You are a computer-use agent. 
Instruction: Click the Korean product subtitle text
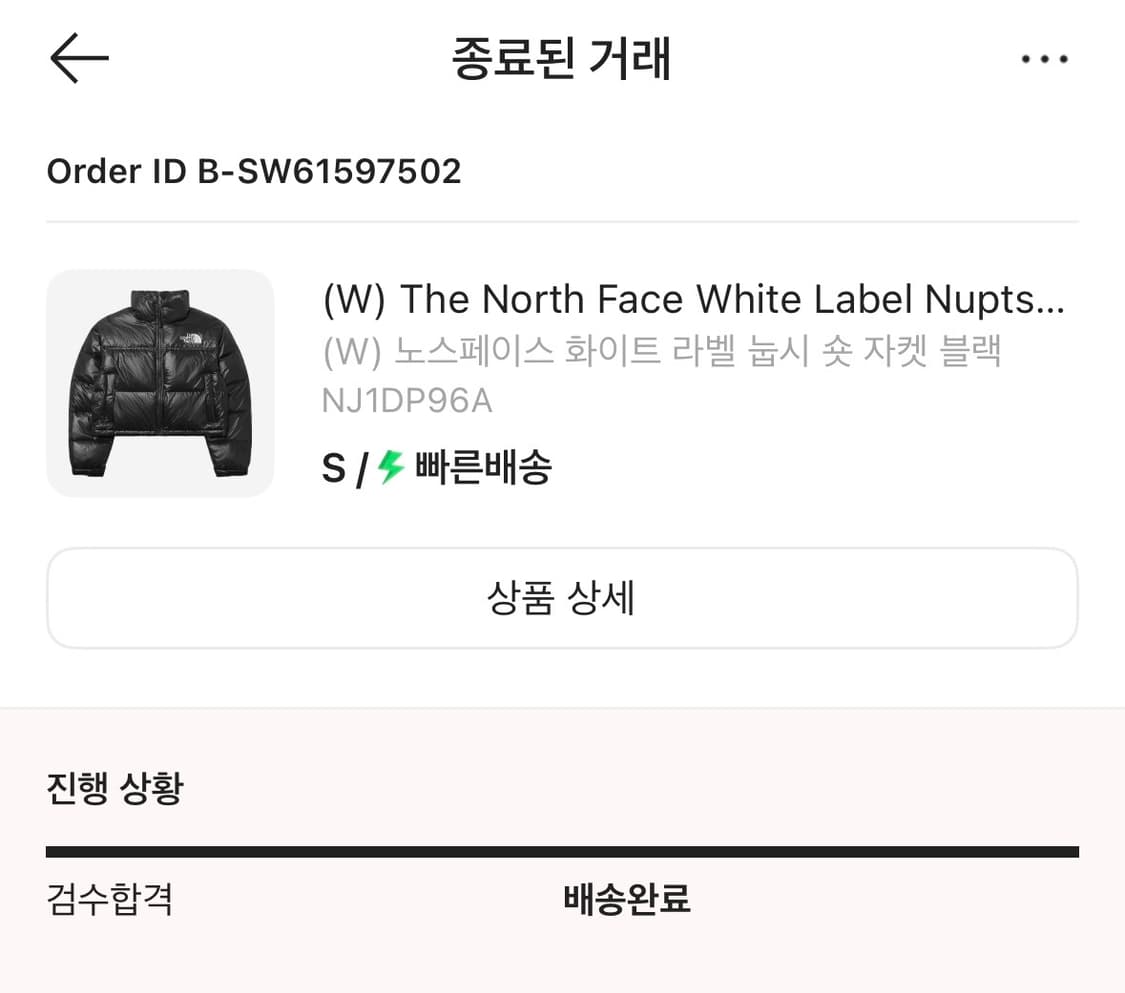coord(660,351)
